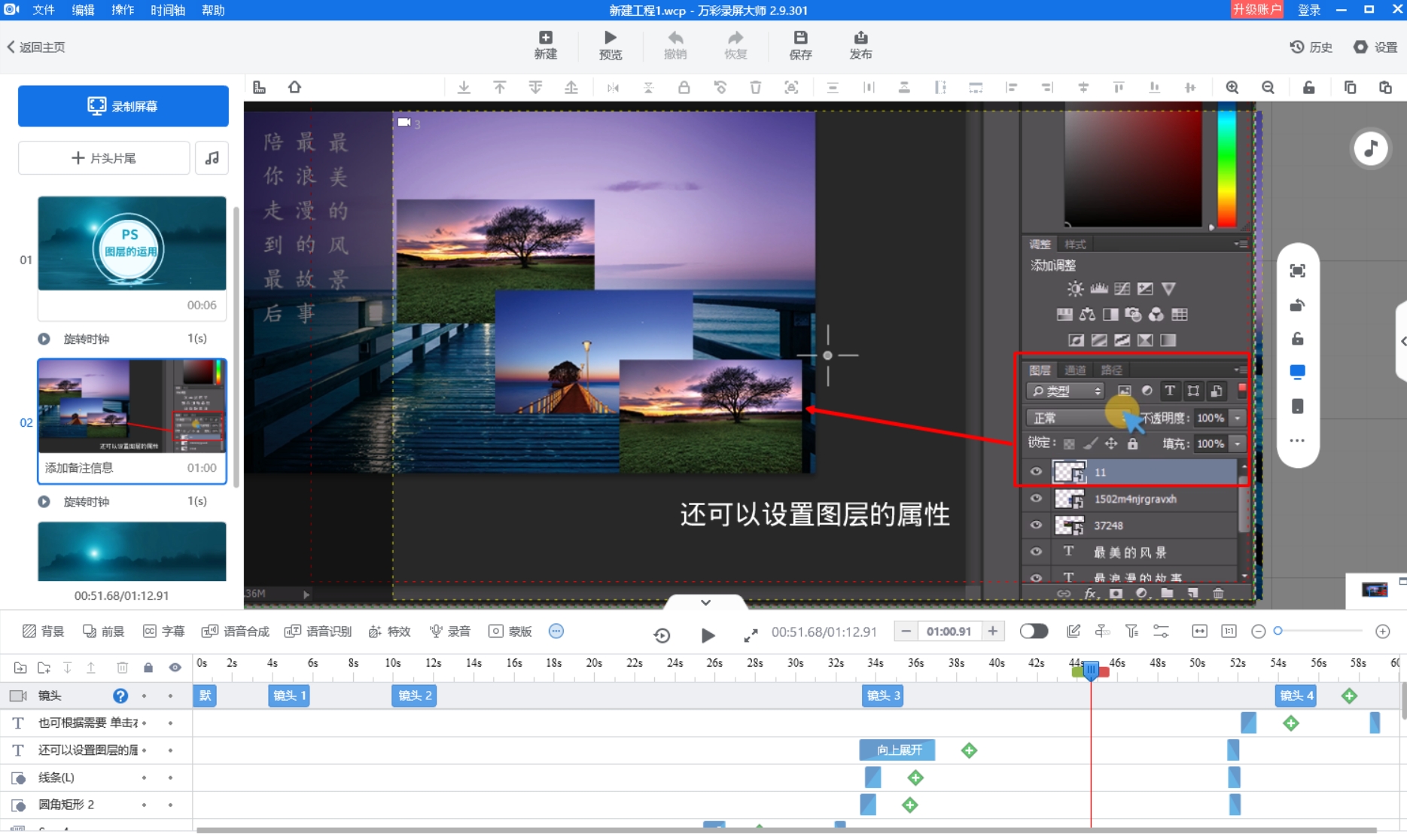Click the timeline play button
The width and height of the screenshot is (1407, 840).
click(x=708, y=635)
